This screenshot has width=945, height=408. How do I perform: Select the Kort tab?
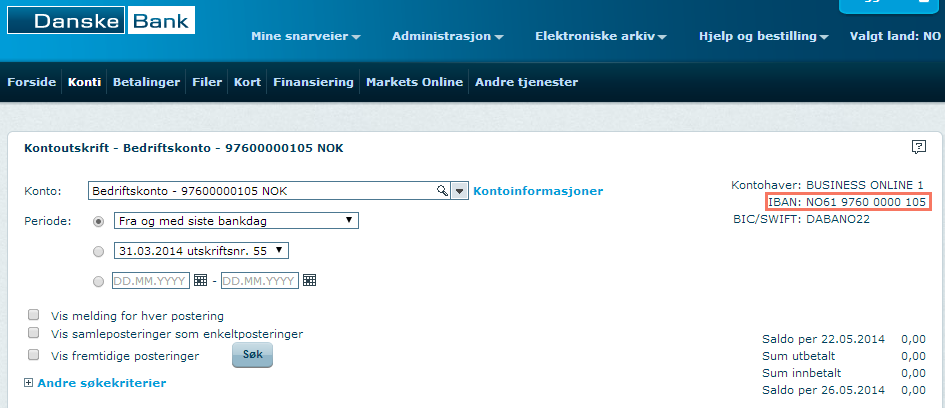coord(248,82)
